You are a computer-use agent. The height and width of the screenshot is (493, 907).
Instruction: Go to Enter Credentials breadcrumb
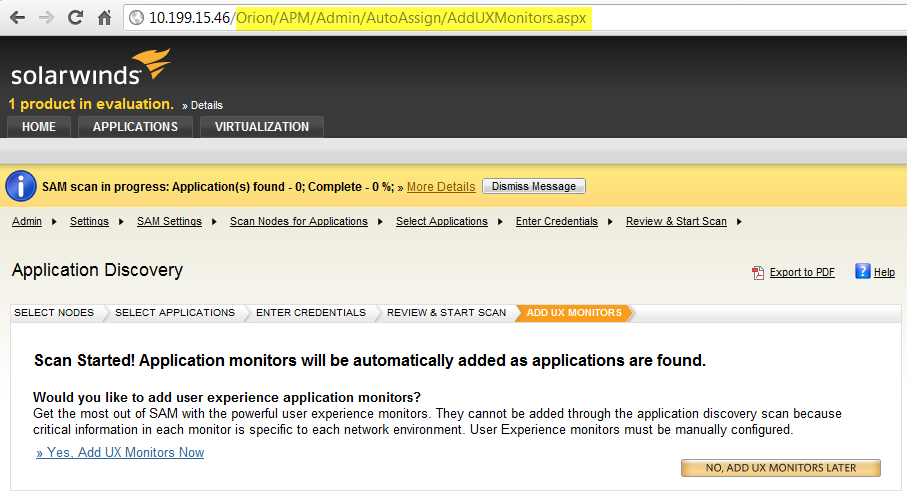pos(556,221)
